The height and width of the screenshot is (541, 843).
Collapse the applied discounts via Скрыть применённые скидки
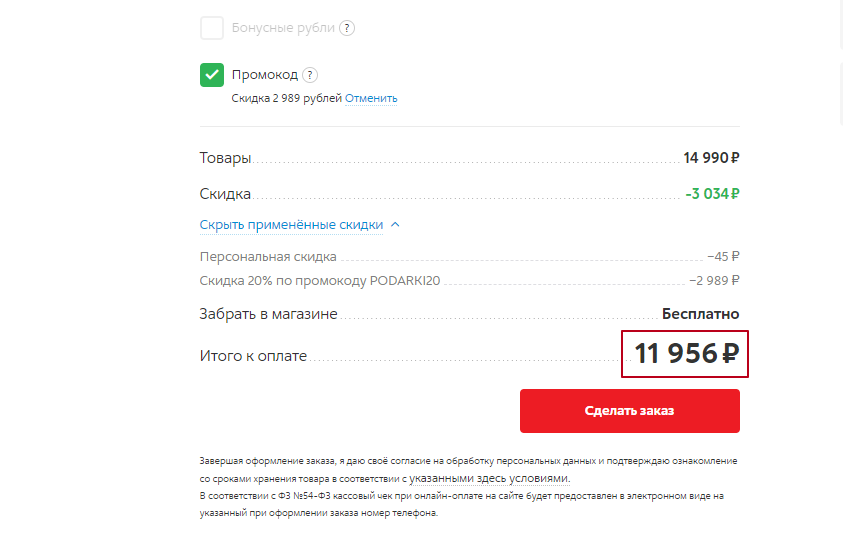pyautogui.click(x=291, y=225)
